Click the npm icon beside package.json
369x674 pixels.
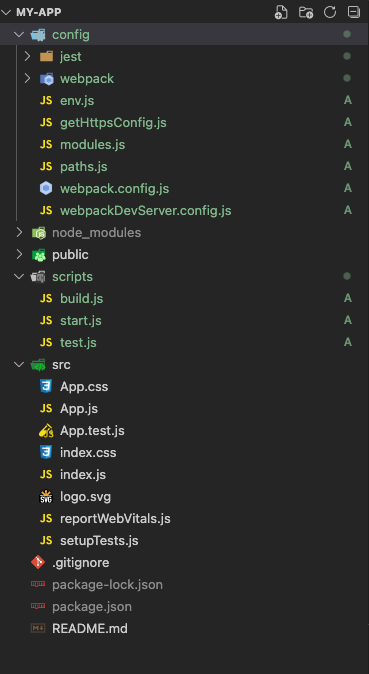[38, 606]
